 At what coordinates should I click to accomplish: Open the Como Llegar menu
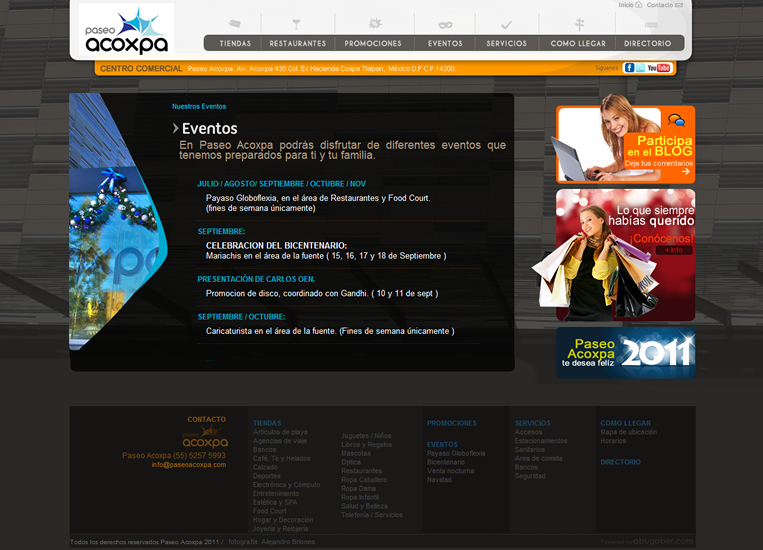pyautogui.click(x=578, y=43)
